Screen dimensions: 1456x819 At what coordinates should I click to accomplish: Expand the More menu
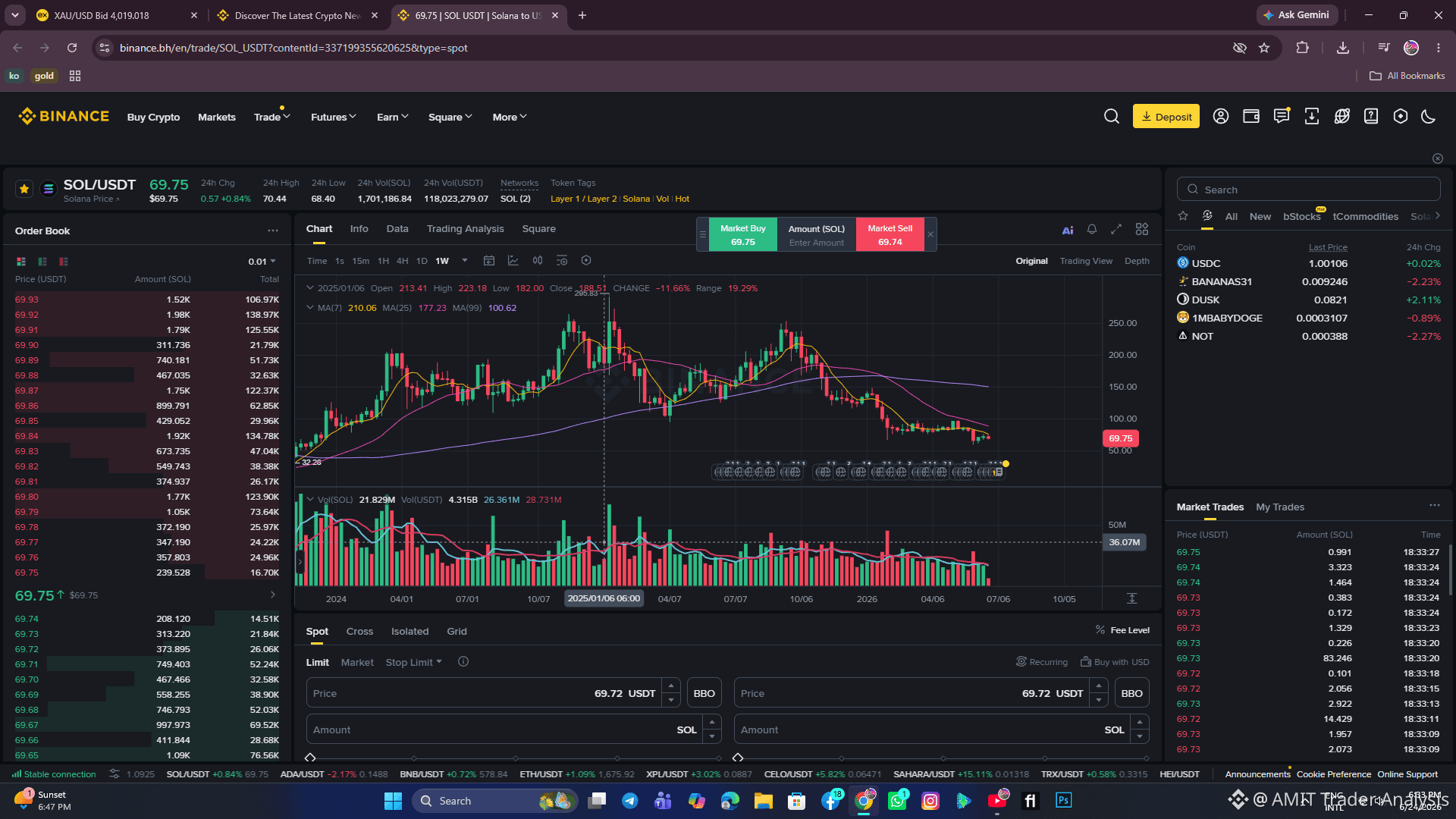pos(510,117)
